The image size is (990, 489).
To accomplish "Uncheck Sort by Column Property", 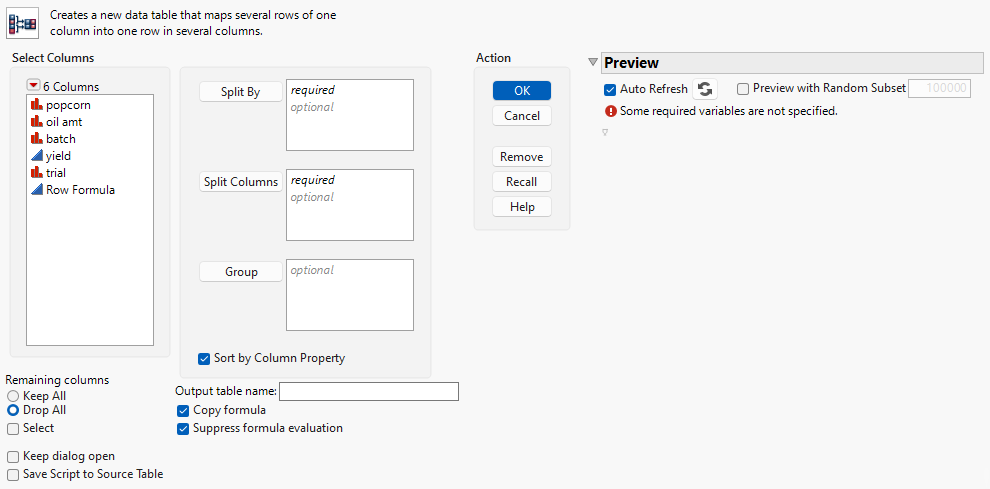I will 205,358.
